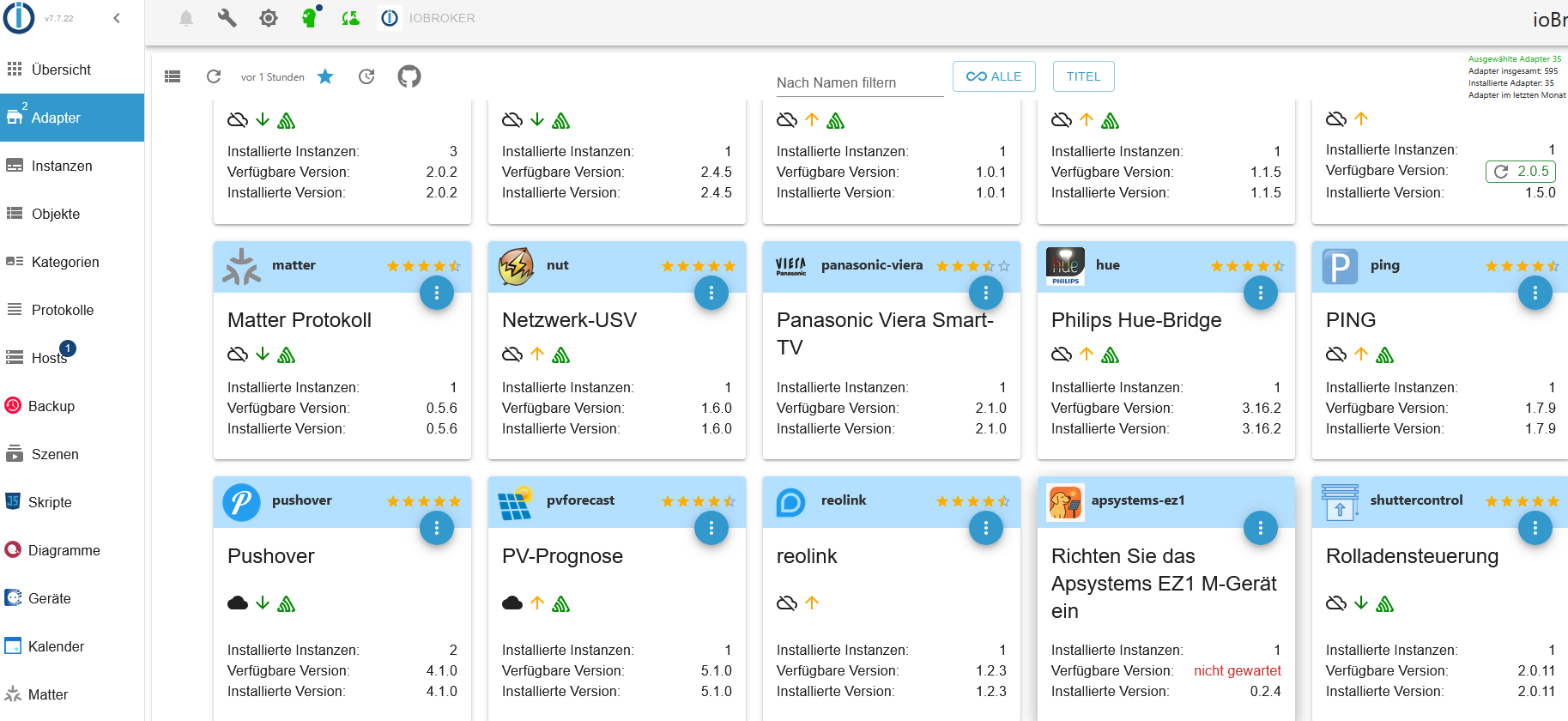Viewport: 1568px width, 721px height.
Task: Toggle expert mode head icon
Action: [310, 18]
